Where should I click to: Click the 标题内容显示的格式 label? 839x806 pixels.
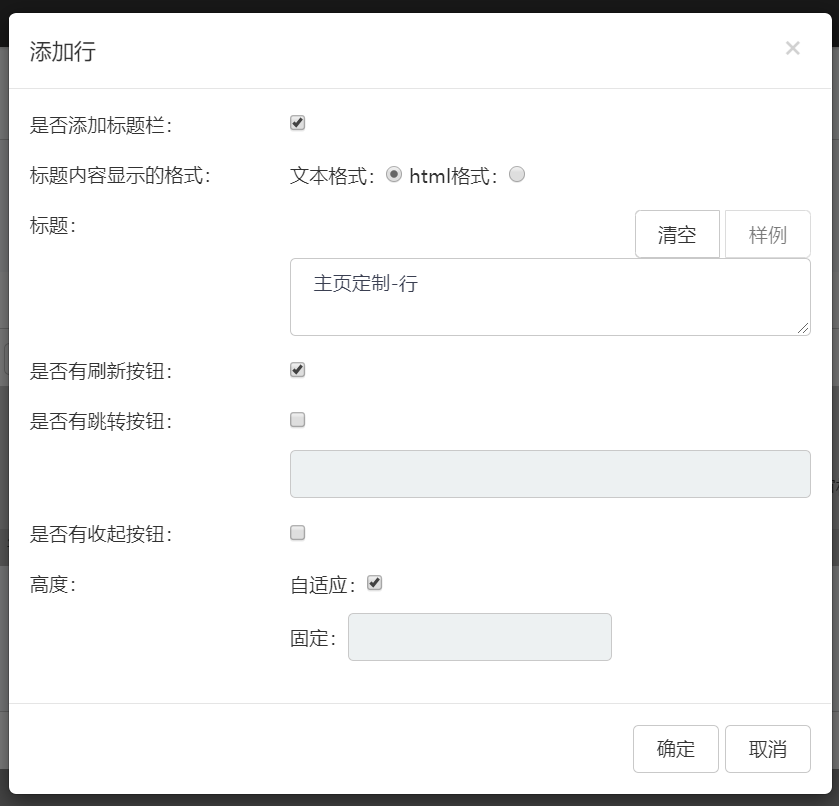click(120, 176)
